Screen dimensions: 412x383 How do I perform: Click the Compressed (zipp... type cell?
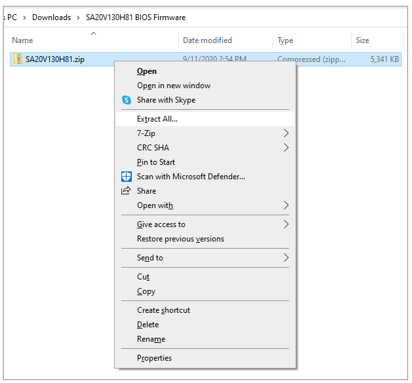[311, 59]
